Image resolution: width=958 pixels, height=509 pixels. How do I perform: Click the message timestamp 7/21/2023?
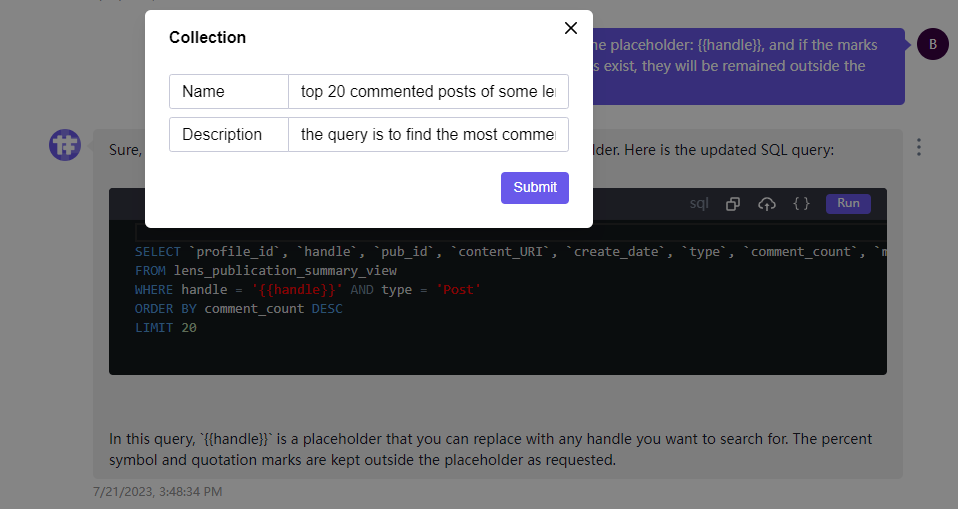pyautogui.click(x=157, y=491)
